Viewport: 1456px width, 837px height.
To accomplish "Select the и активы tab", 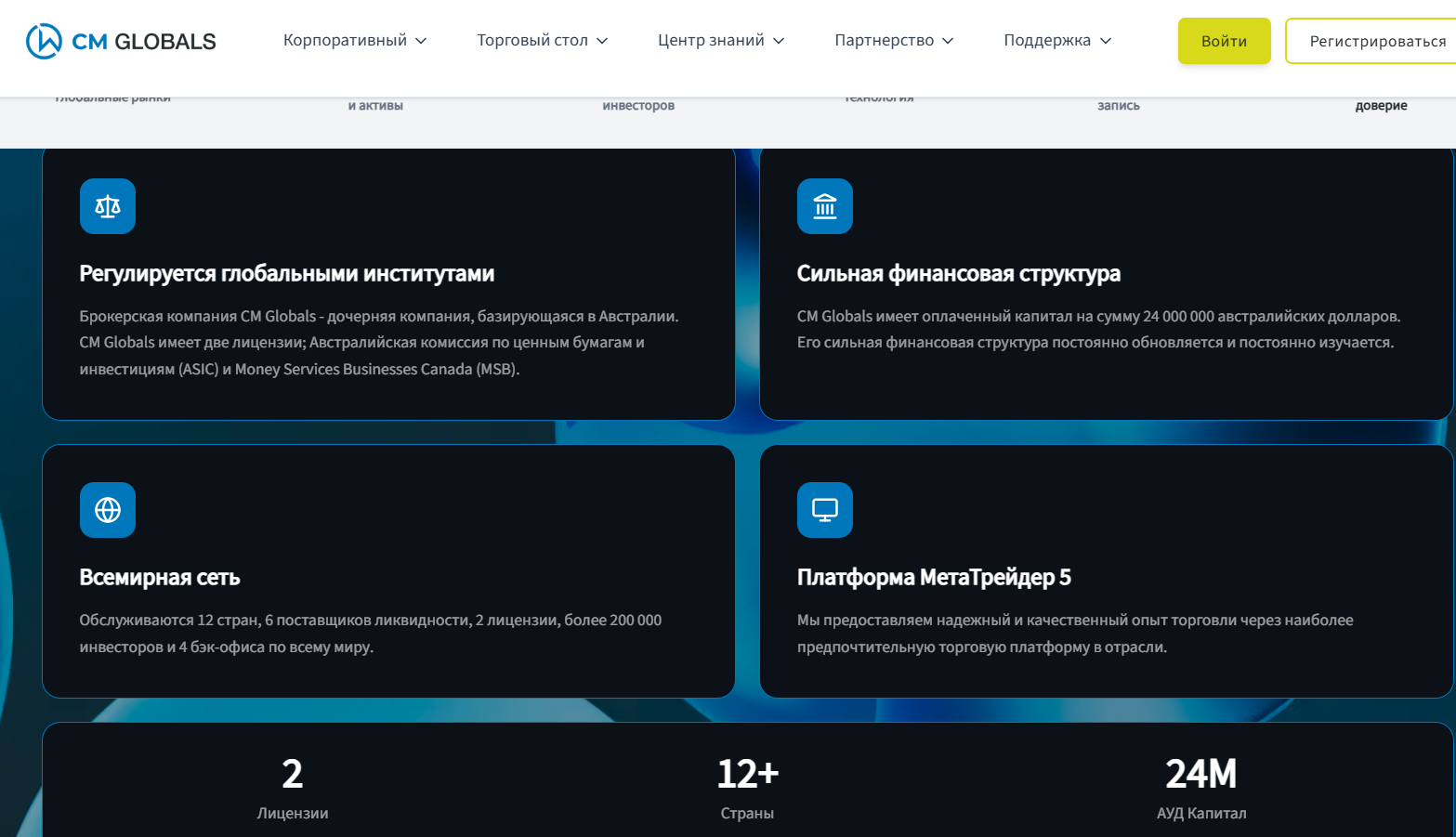I will [x=375, y=106].
